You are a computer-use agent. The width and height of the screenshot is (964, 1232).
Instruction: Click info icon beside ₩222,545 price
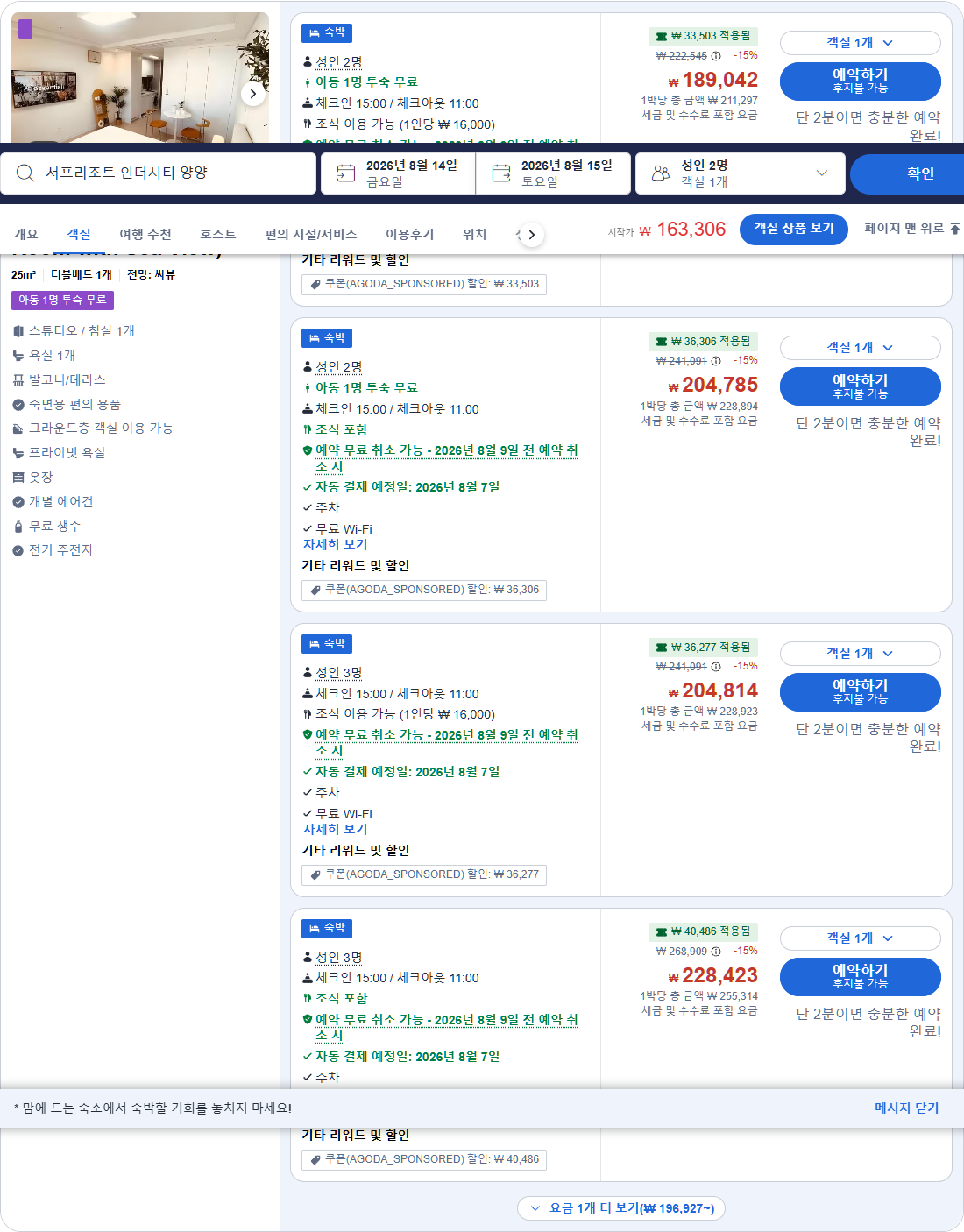pos(716,56)
